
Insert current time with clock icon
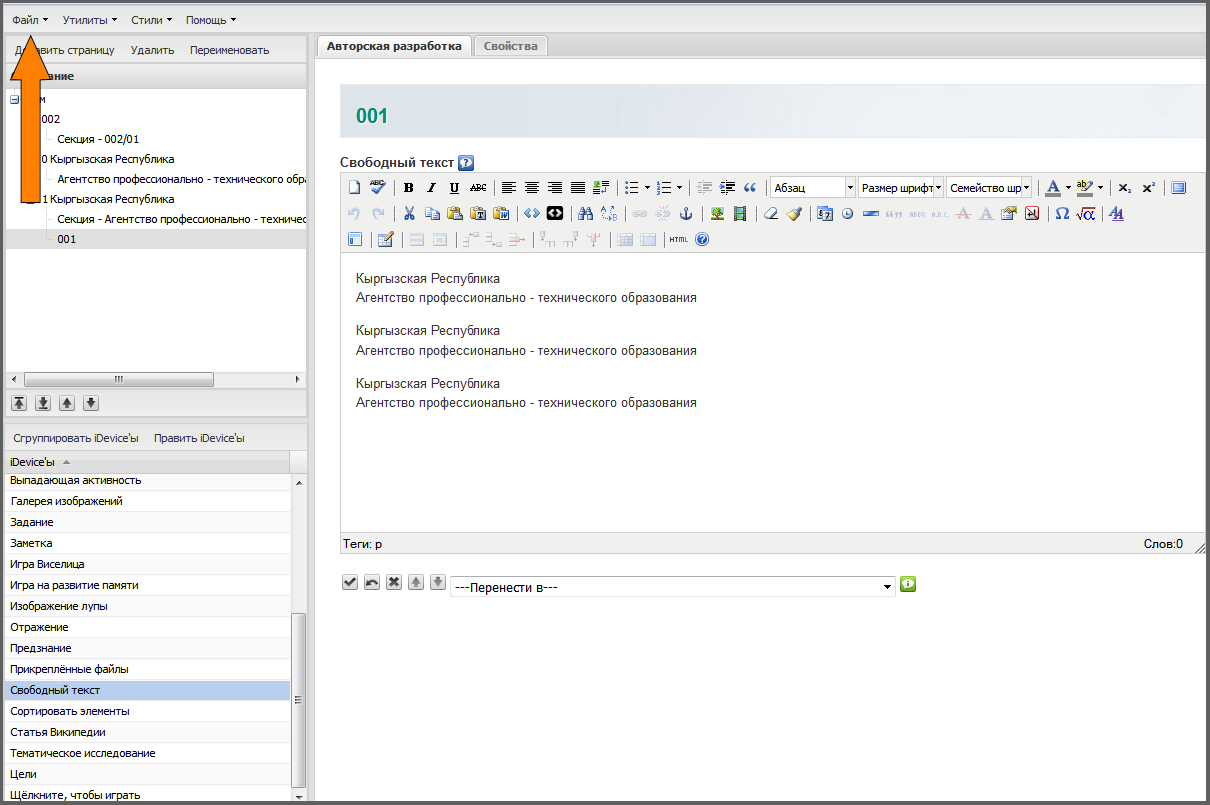point(847,214)
